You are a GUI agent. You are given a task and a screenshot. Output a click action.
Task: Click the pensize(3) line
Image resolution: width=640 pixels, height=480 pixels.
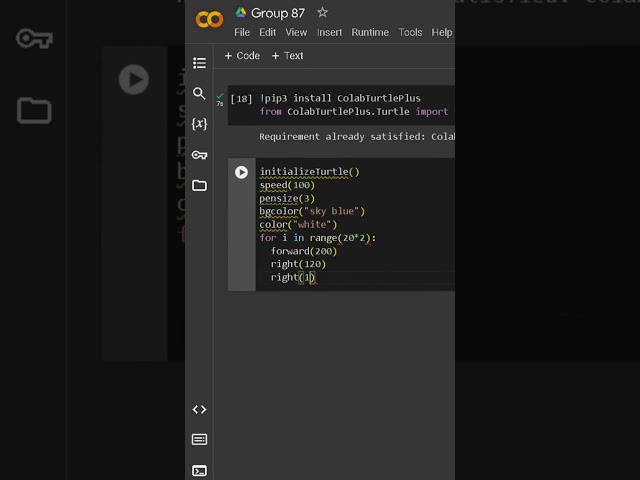287,198
